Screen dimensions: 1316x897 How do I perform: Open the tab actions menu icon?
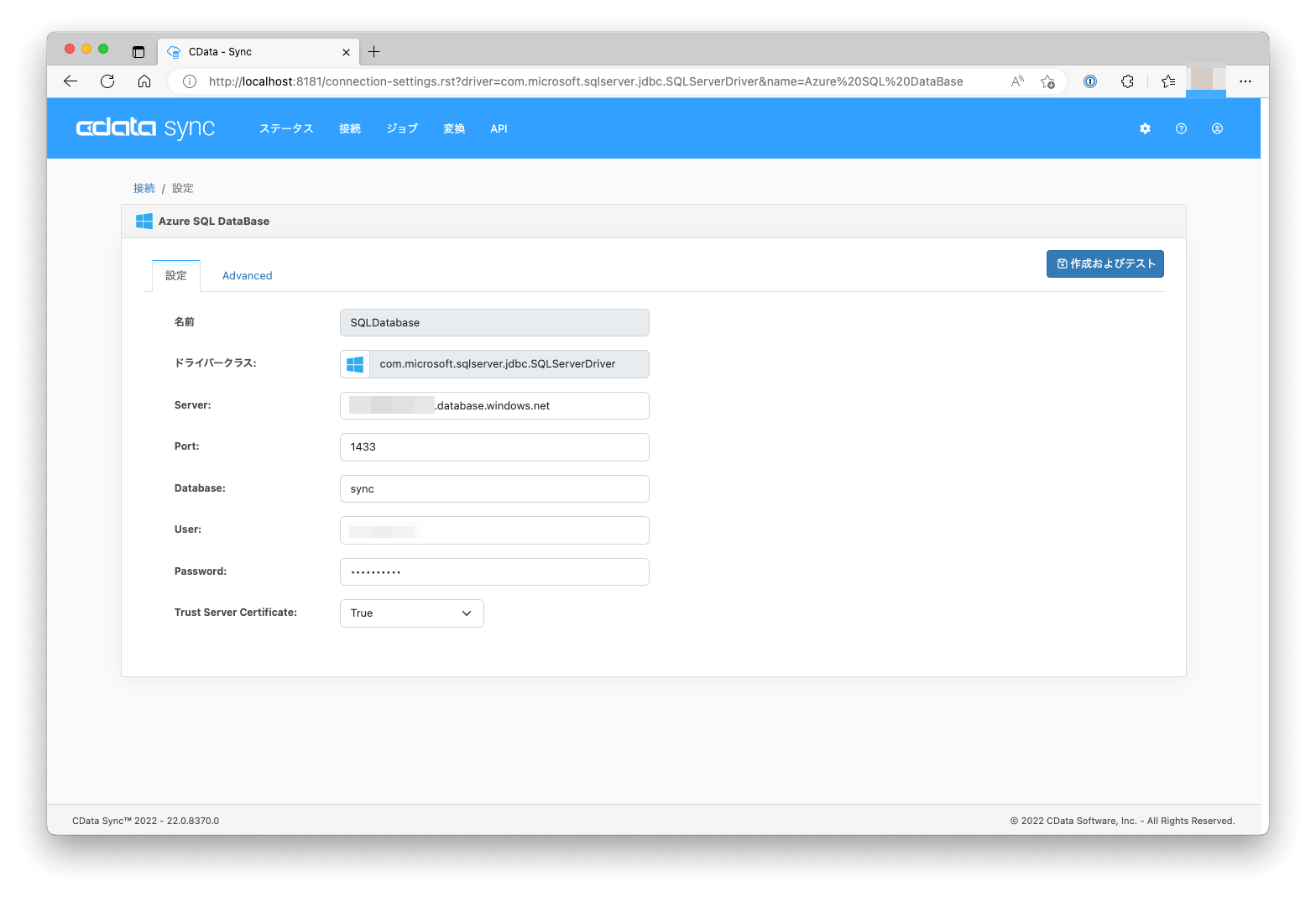click(x=138, y=52)
